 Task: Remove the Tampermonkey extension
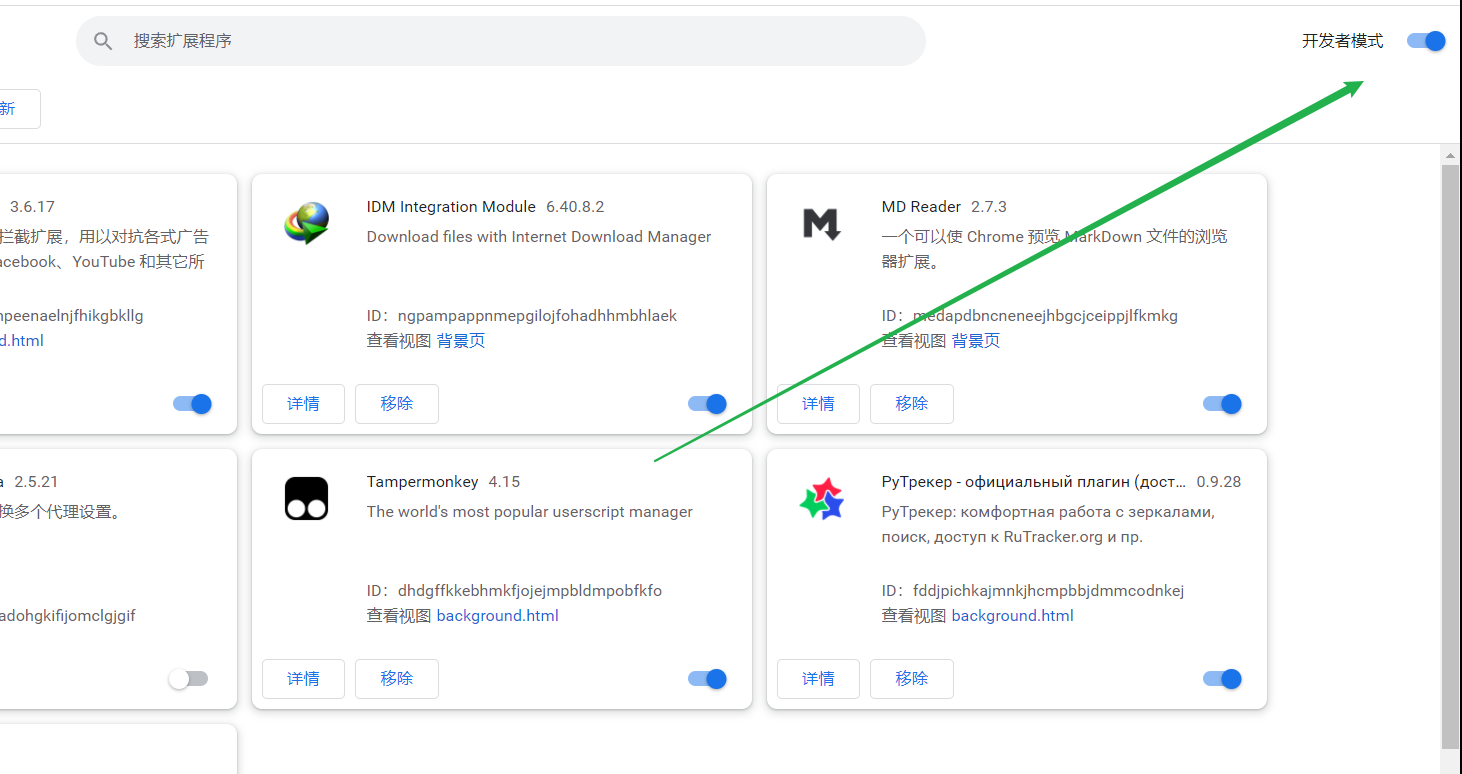coord(396,679)
